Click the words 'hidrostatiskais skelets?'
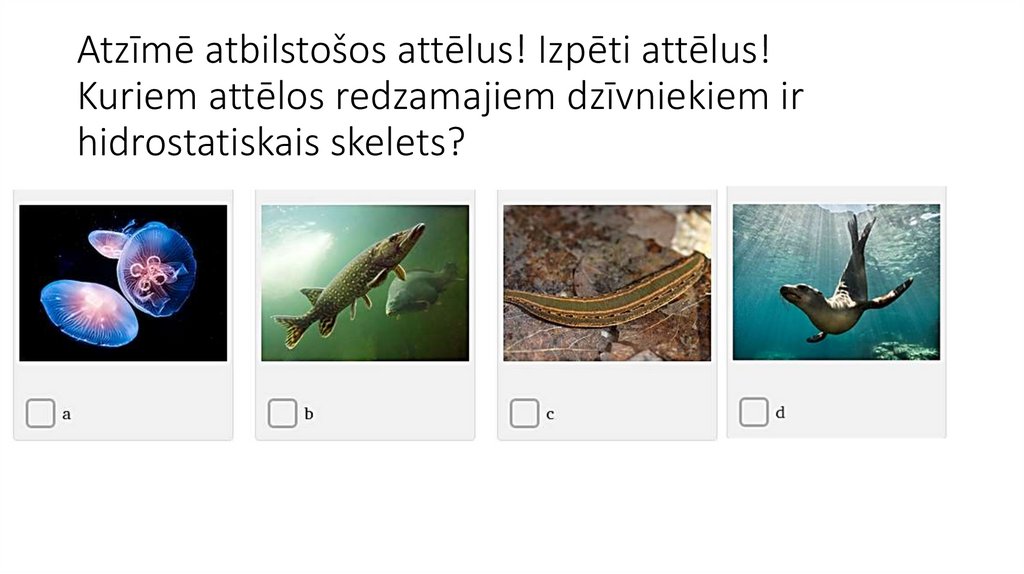Screen dimensions: 1024x574 pyautogui.click(x=271, y=142)
